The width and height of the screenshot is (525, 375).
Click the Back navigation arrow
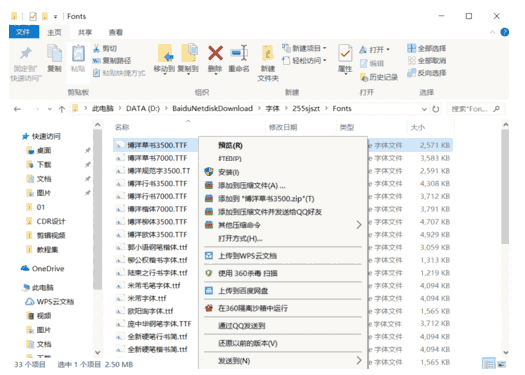[17, 109]
